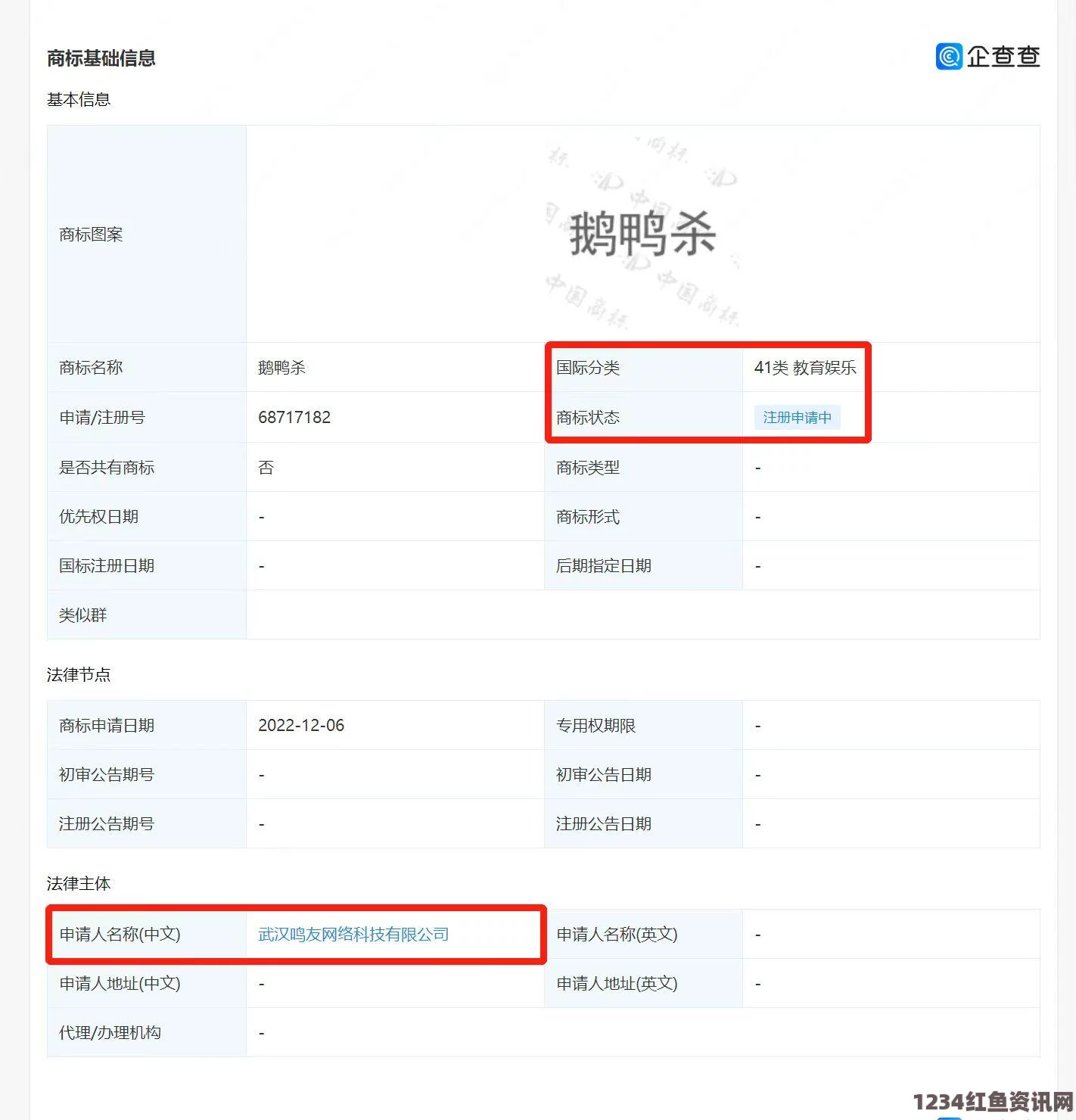Image resolution: width=1076 pixels, height=1120 pixels.
Task: Click the 国际分类 label
Action: (588, 368)
